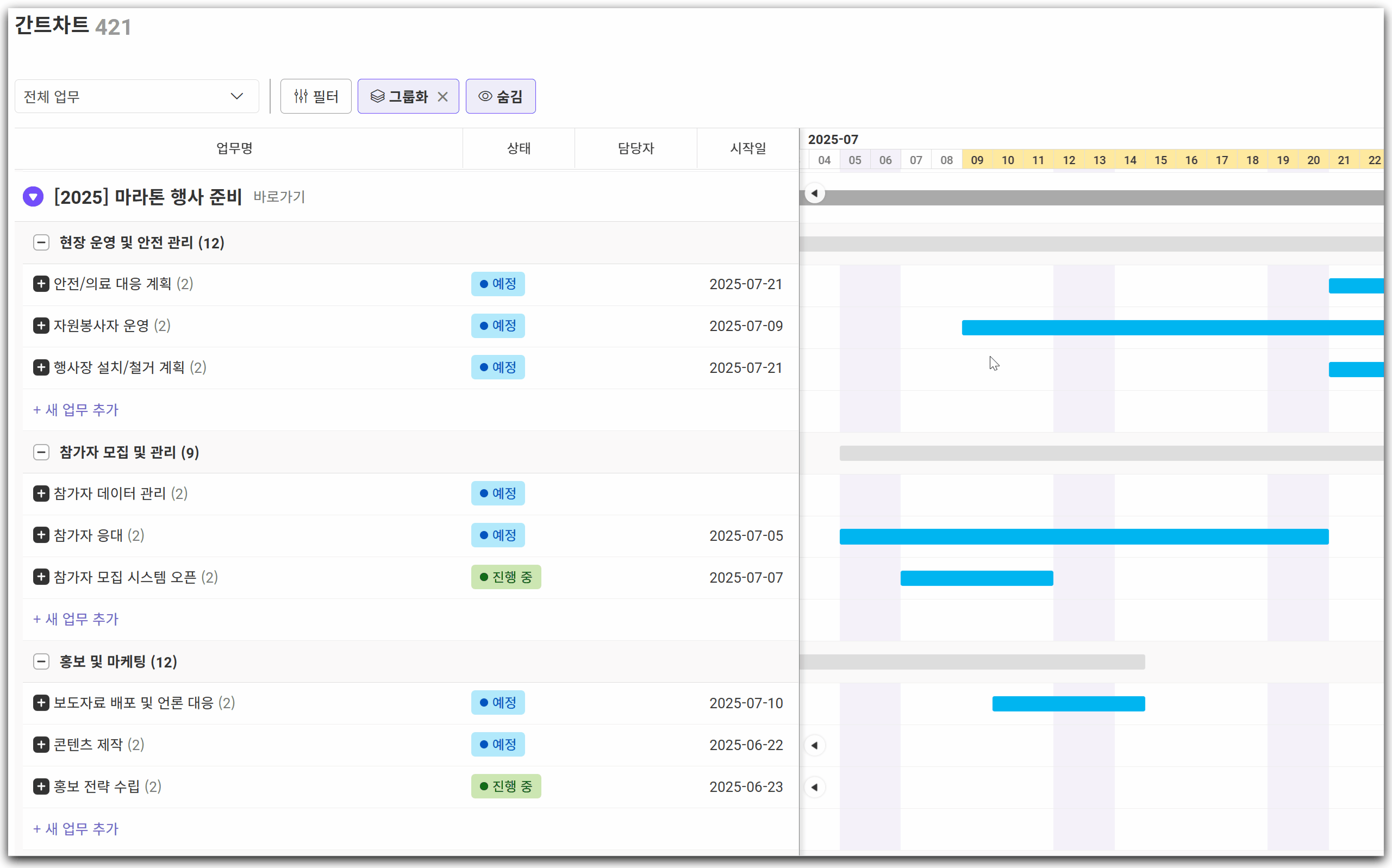Click 진행 중 status of 참가자 모집 시스템 오픈
The width and height of the screenshot is (1392, 868).
505,578
